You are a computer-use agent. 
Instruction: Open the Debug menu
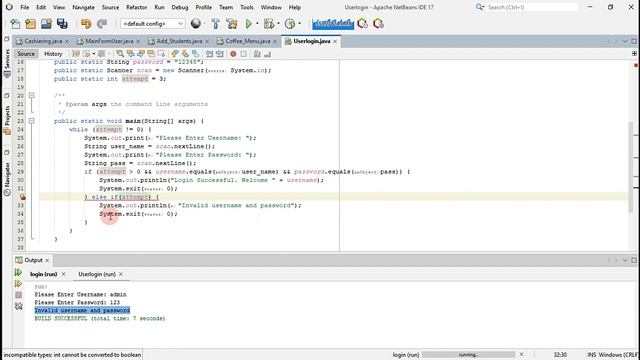180,7
